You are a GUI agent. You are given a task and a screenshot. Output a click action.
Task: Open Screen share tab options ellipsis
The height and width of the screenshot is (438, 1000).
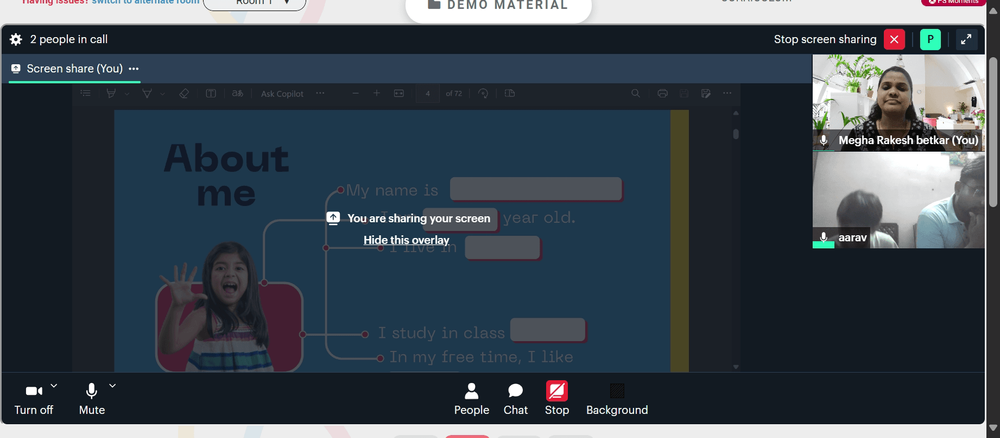click(133, 69)
